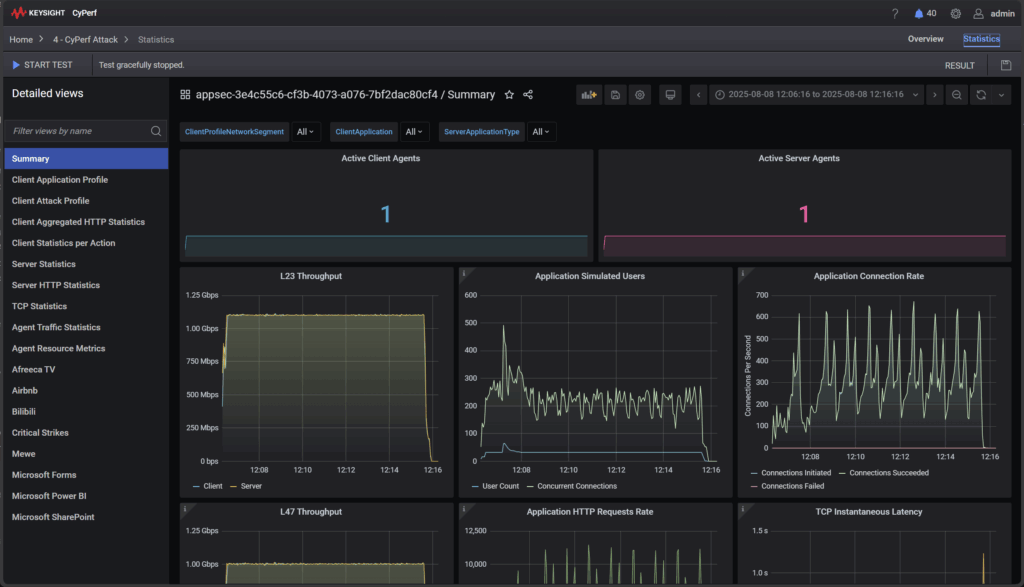
Task: Click the info icon on TCP Instantaneous Latency panel
Action: [743, 509]
